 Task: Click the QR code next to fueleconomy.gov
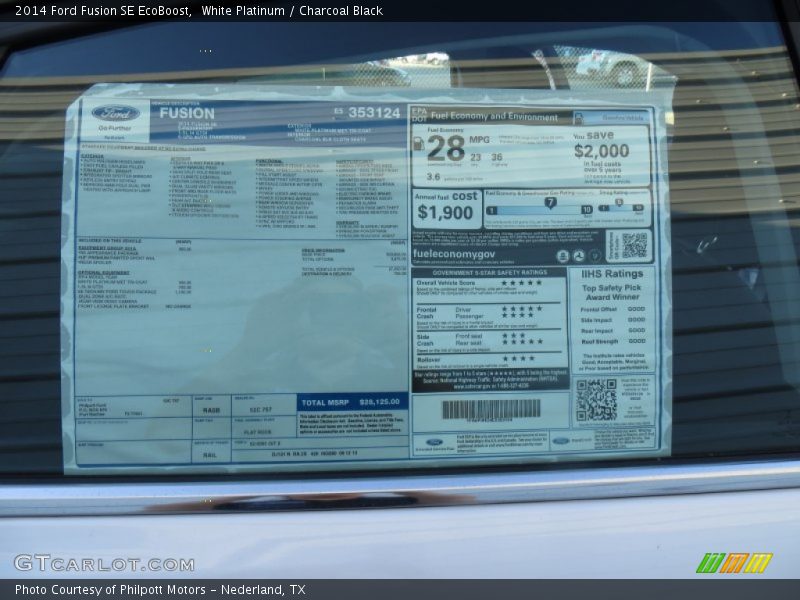[x=634, y=245]
